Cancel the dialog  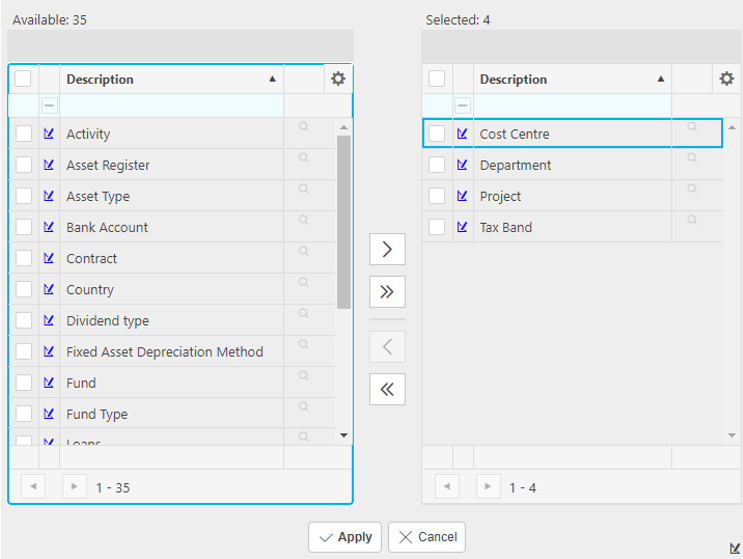pyautogui.click(x=427, y=537)
